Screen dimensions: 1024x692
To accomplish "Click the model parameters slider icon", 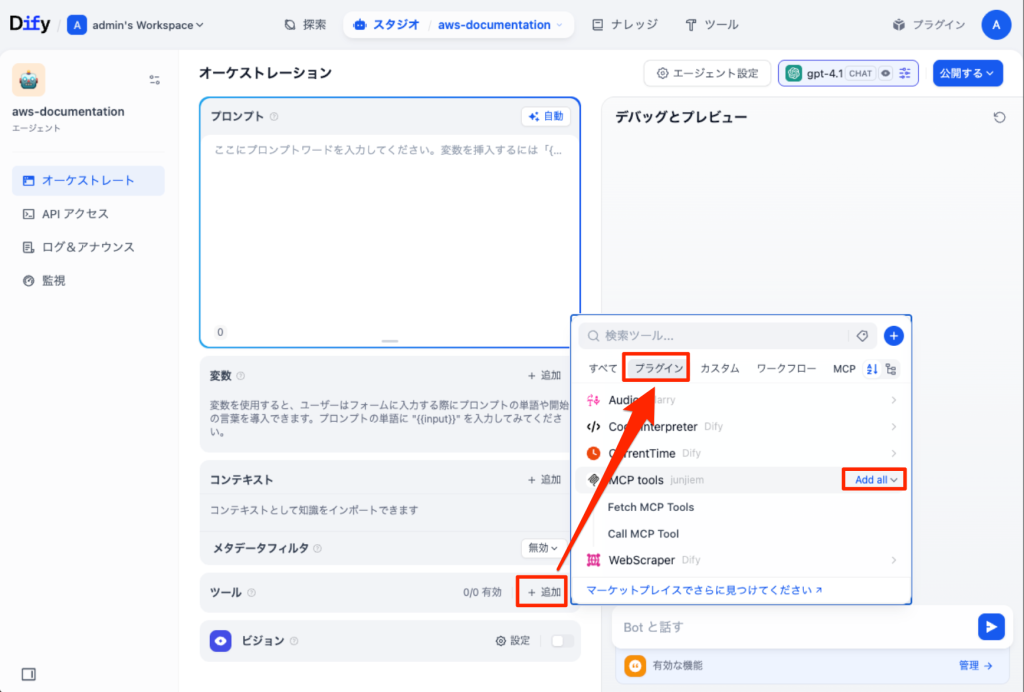I will 904,73.
